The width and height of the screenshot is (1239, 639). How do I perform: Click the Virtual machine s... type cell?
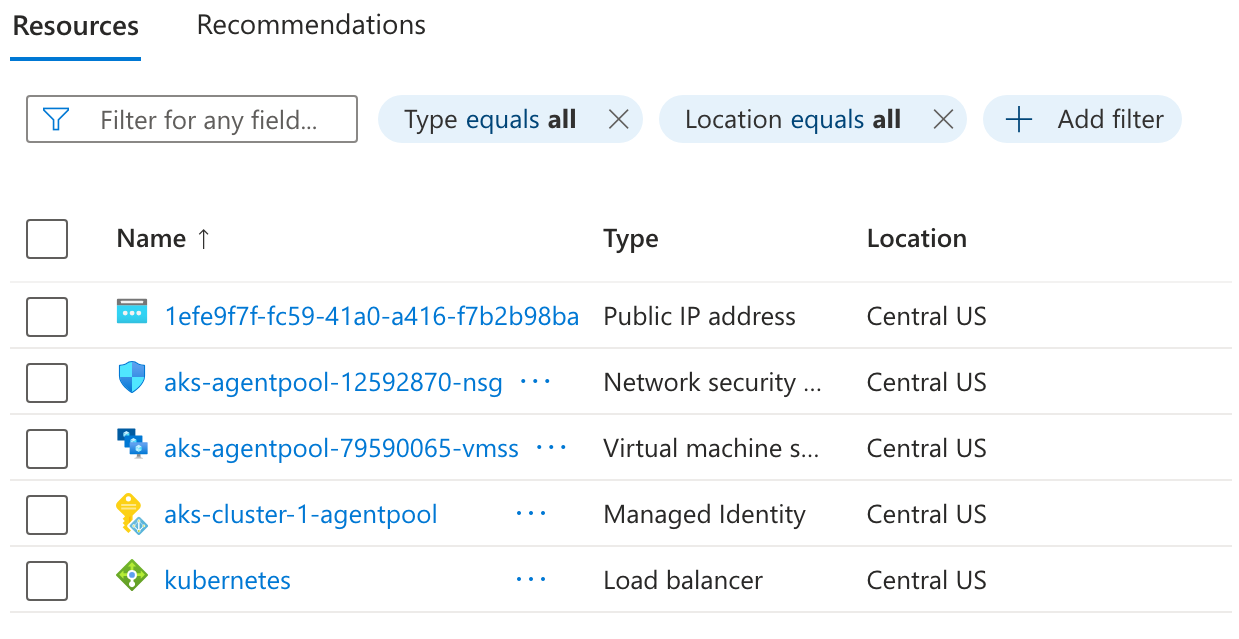[711, 448]
